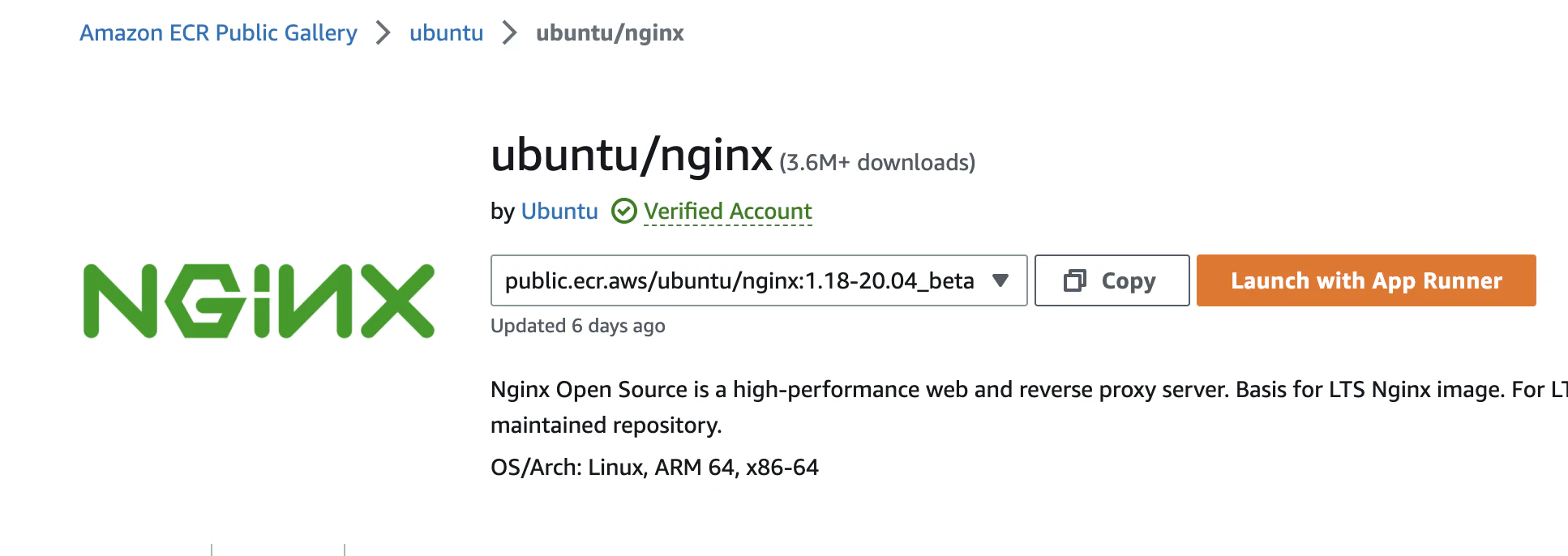Click the Updated 6 days ago text

578,326
